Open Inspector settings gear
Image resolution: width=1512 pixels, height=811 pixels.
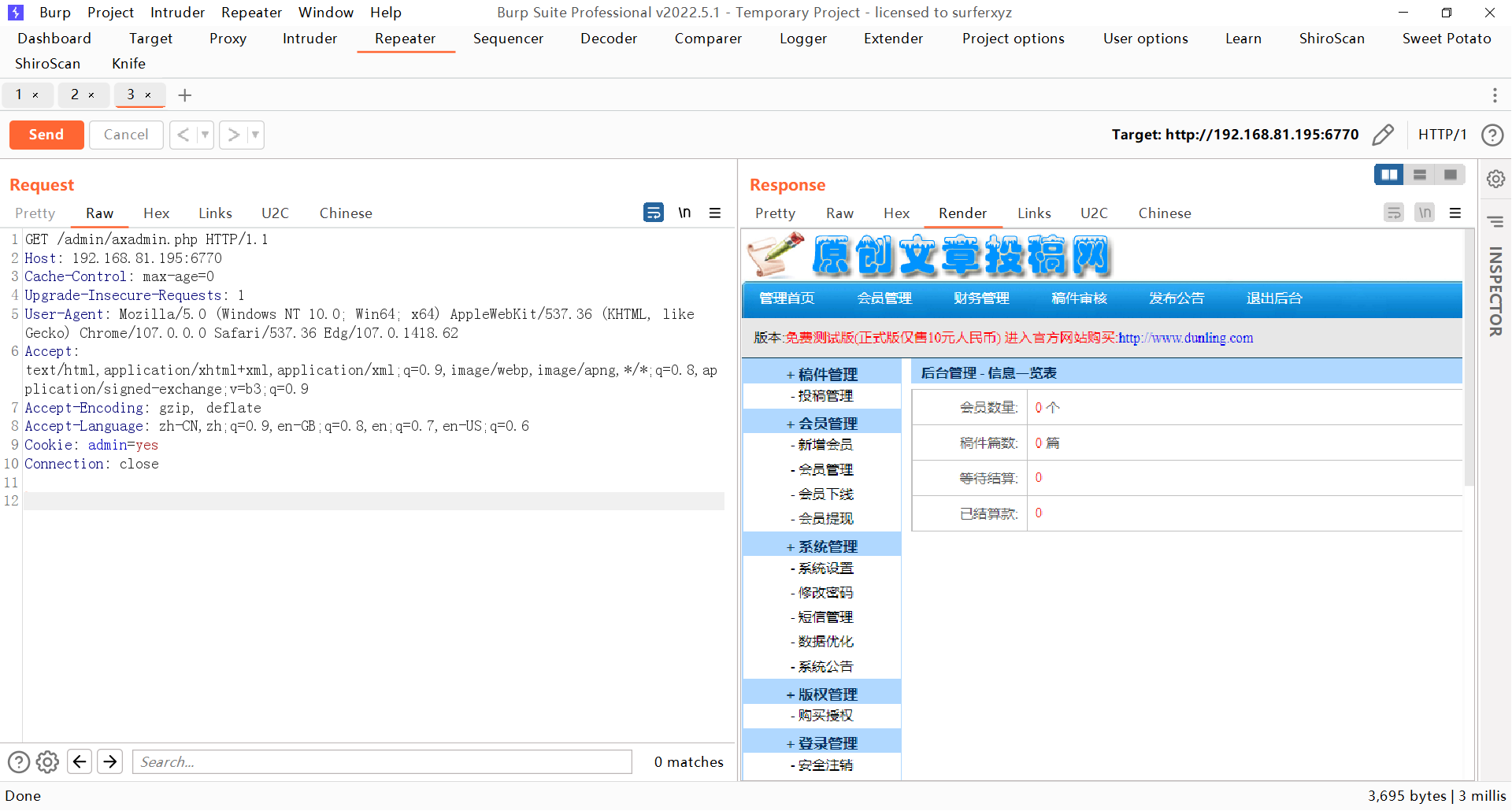[x=1495, y=179]
